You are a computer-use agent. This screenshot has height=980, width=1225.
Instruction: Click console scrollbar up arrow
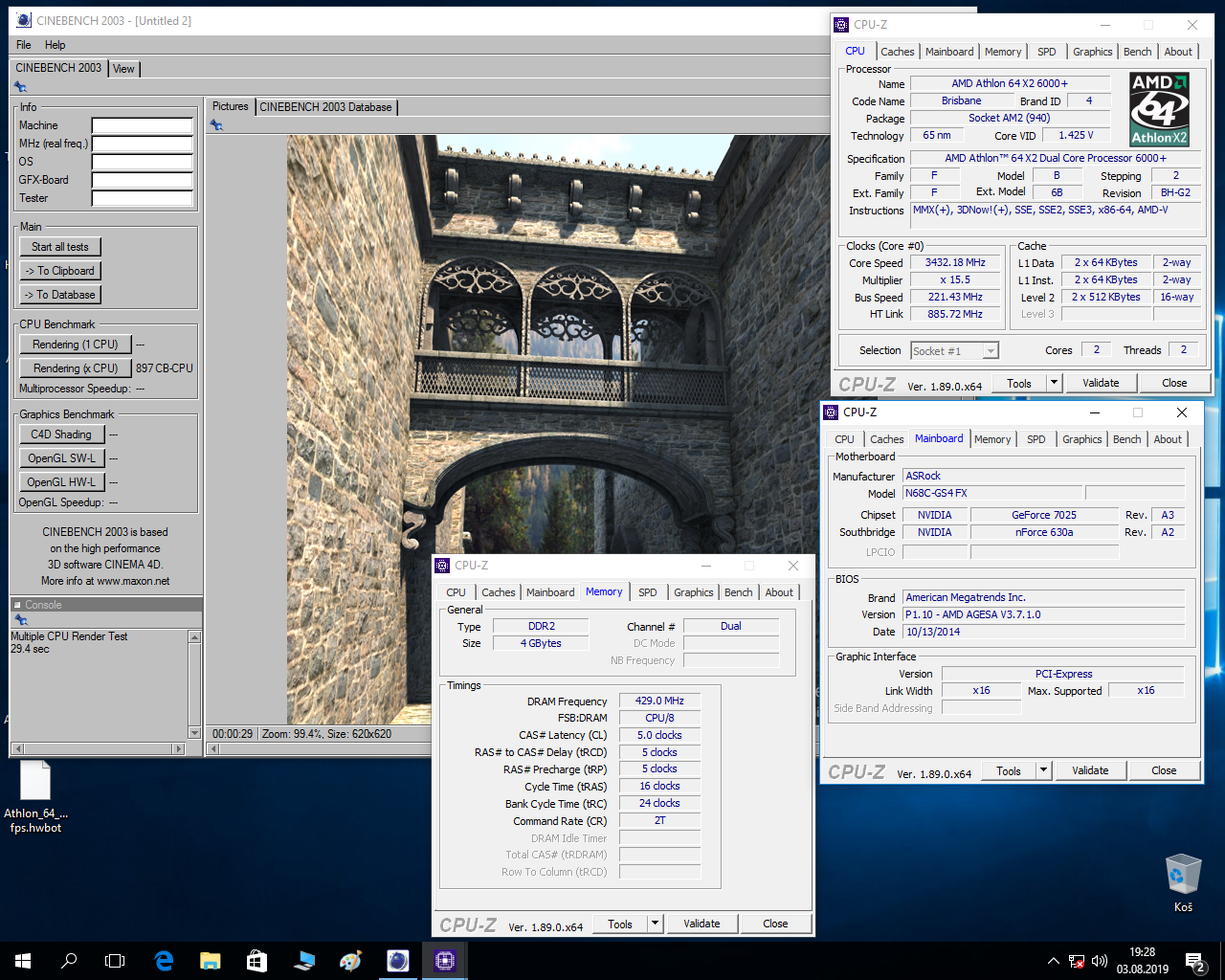tap(195, 636)
